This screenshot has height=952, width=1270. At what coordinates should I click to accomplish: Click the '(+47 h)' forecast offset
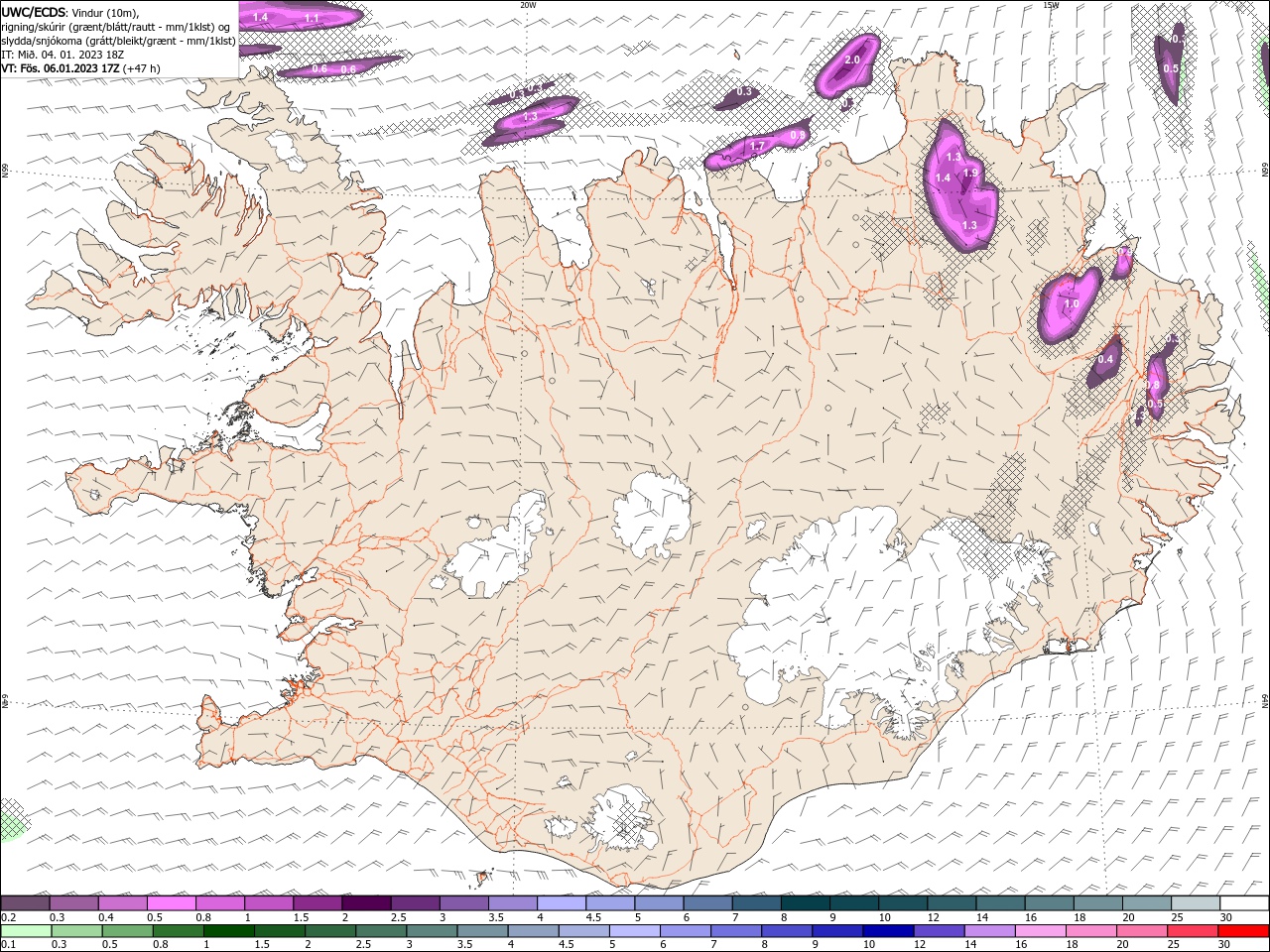tap(142, 68)
